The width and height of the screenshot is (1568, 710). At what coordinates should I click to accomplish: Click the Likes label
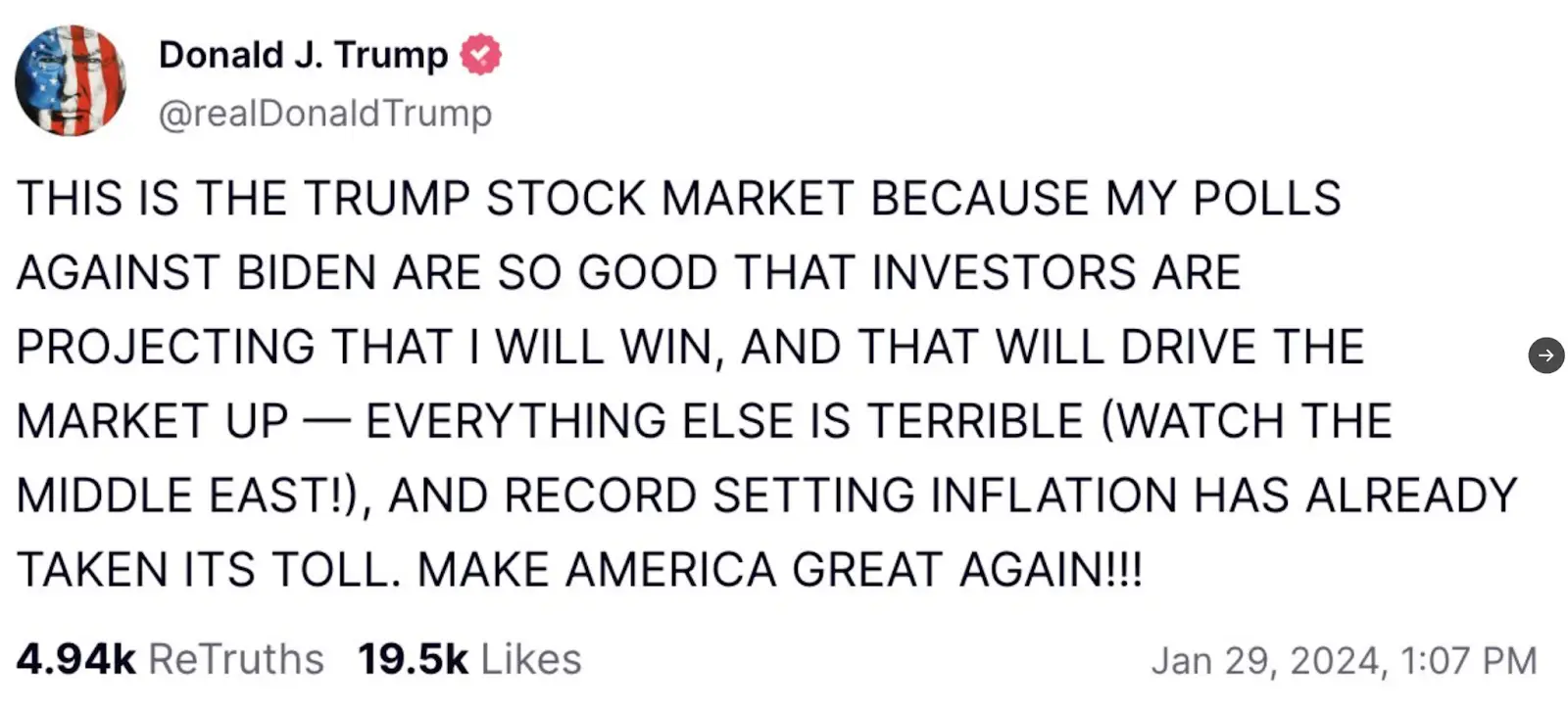531,659
